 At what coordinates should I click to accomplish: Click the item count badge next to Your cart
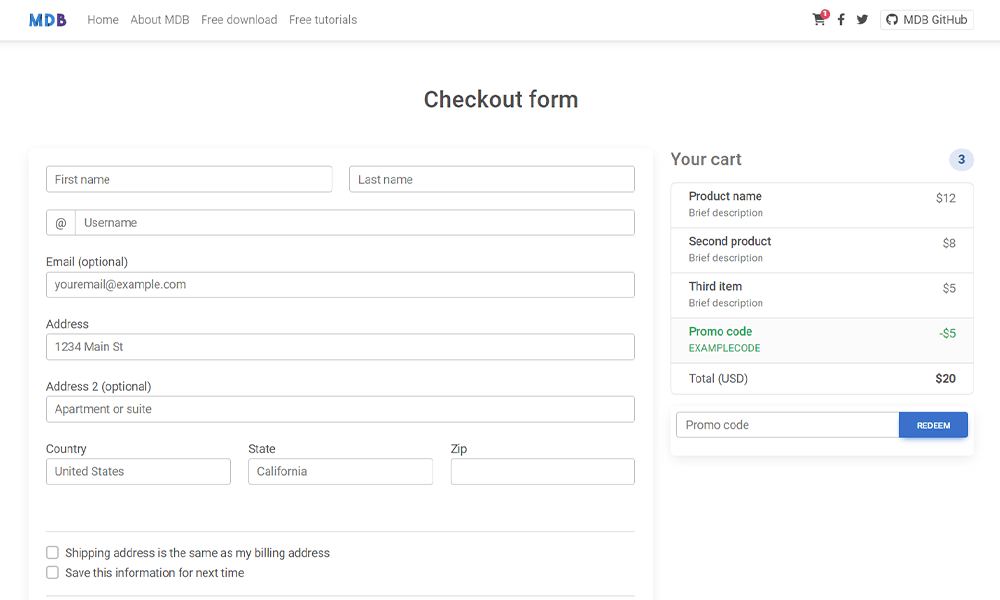tap(961, 159)
